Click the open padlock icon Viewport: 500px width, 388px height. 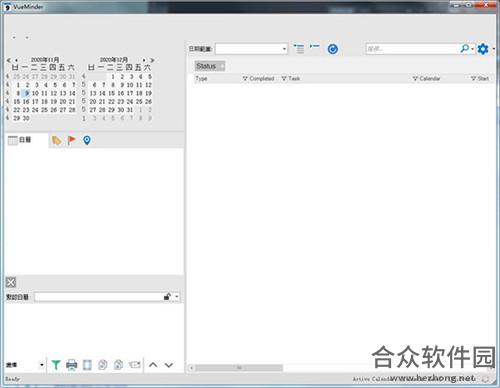point(167,296)
